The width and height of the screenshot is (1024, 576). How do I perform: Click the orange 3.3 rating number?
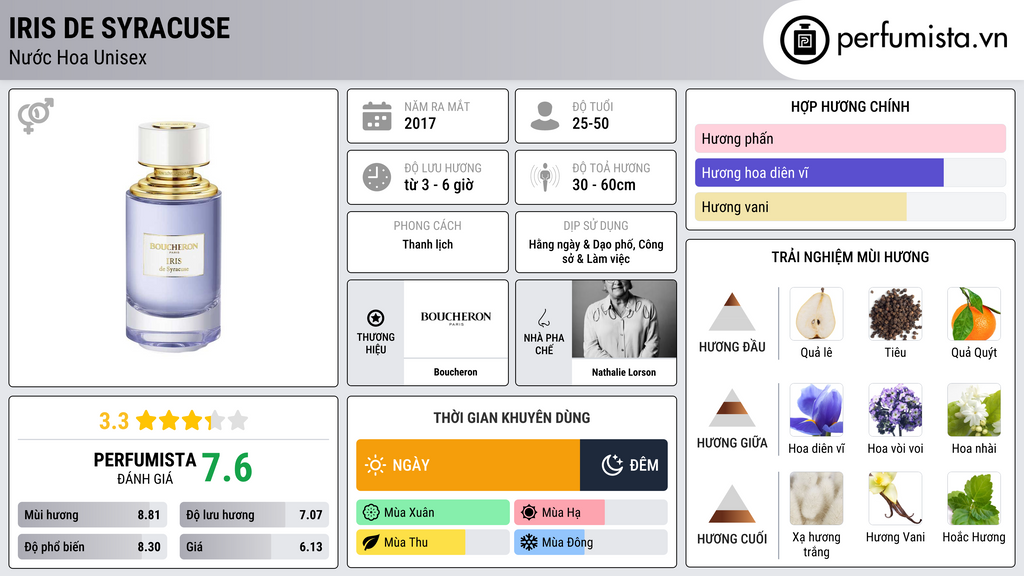(x=114, y=421)
